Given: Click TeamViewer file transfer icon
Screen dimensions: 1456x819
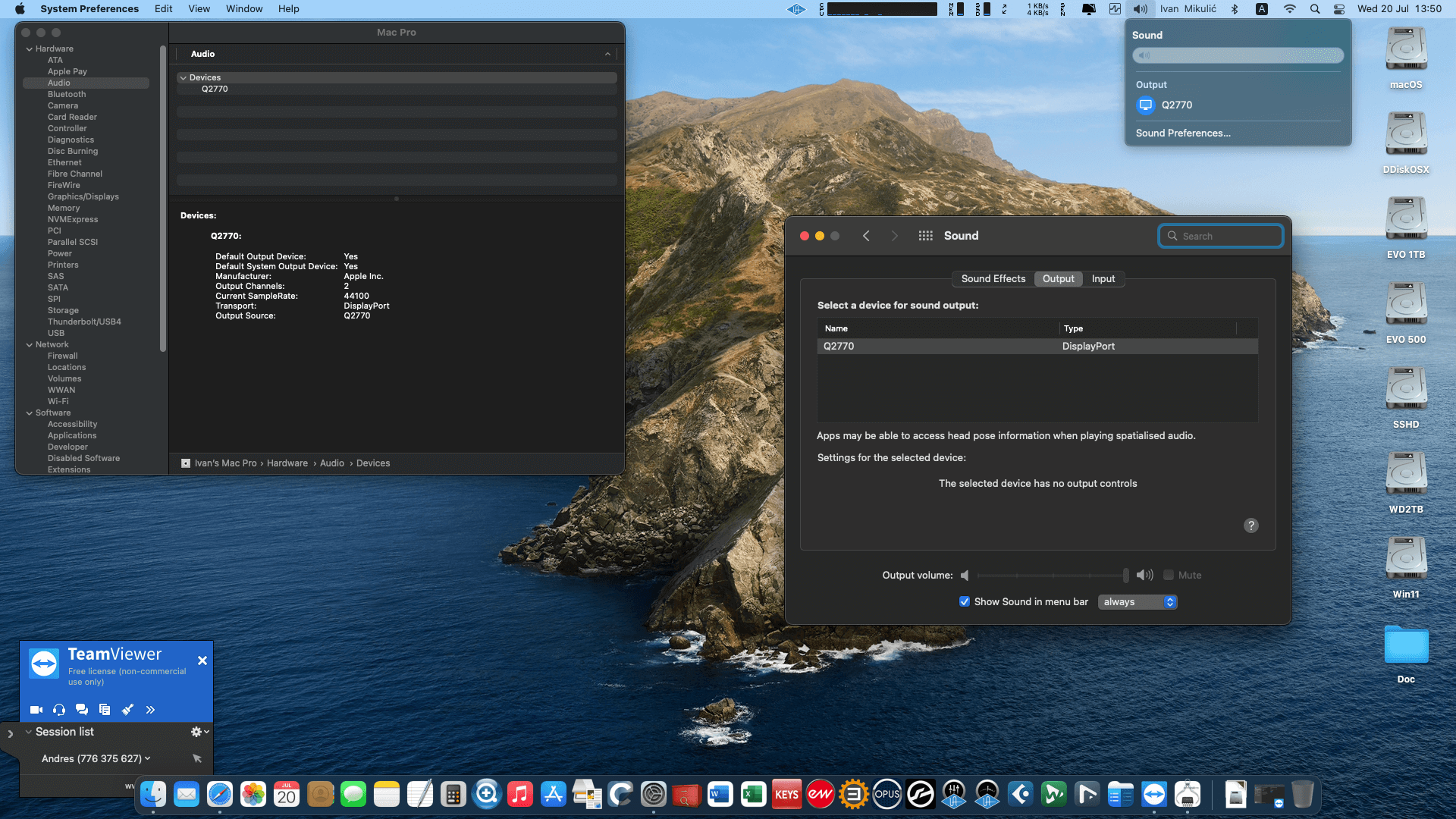Looking at the screenshot, I should click(105, 710).
